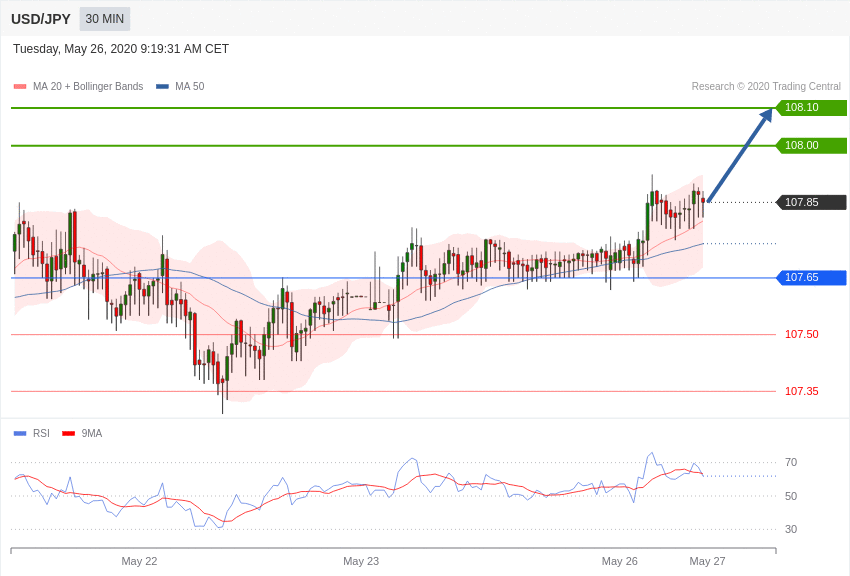This screenshot has width=850, height=576.
Task: Click the '9MA' legend label
Action: coord(92,433)
